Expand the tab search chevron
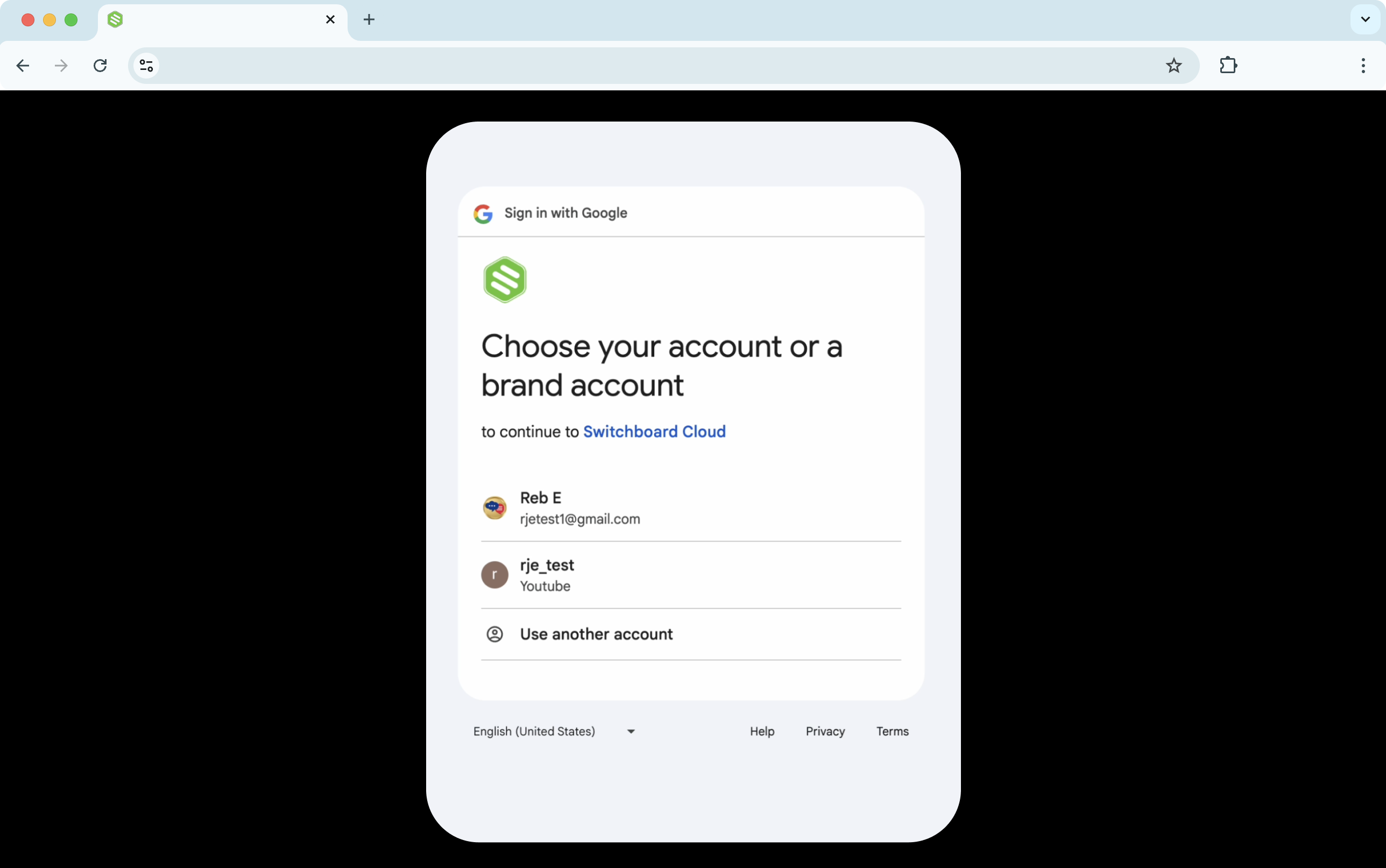The height and width of the screenshot is (868, 1386). 1366,19
